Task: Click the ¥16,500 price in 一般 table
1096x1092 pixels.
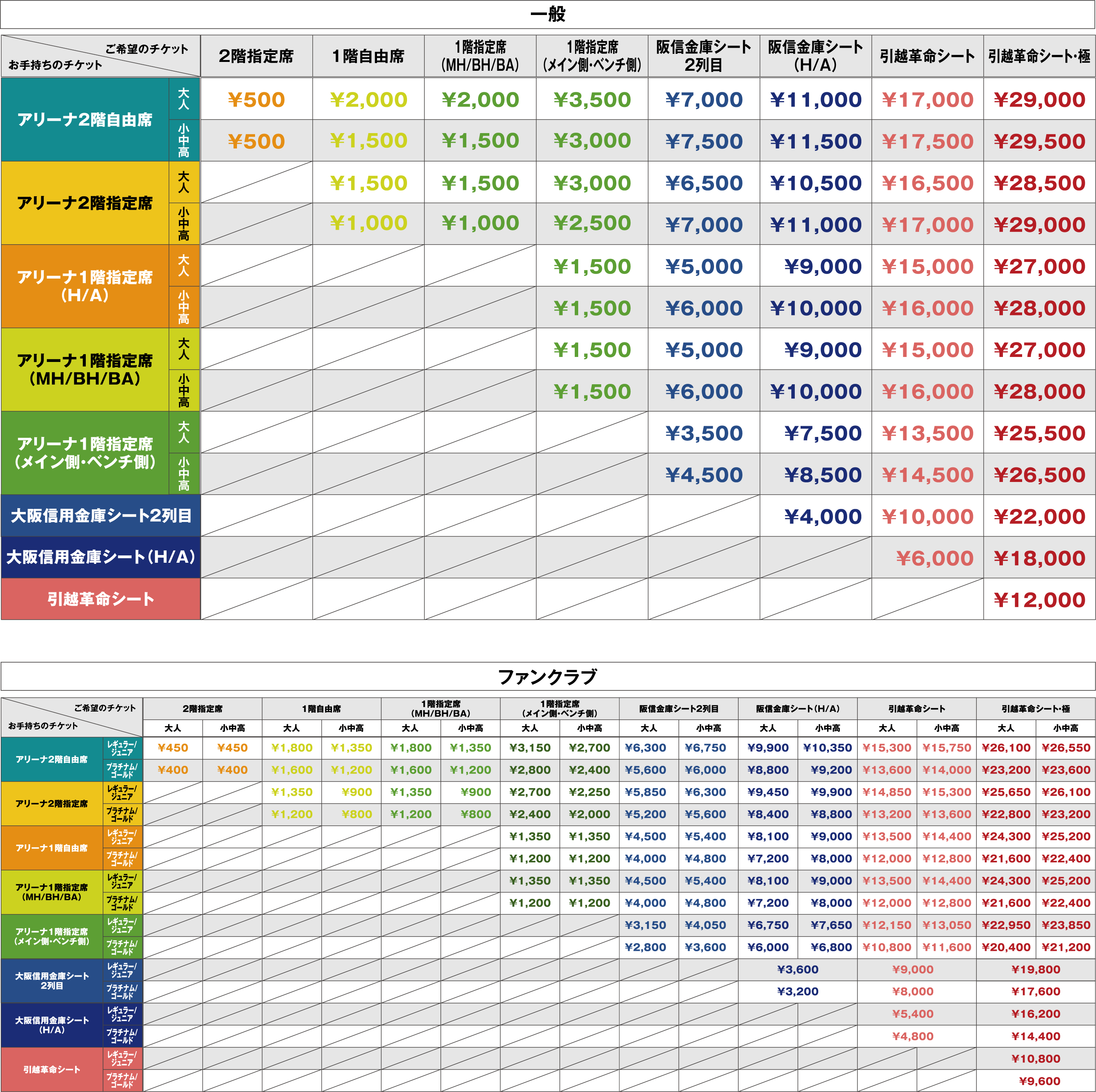Action: click(928, 183)
